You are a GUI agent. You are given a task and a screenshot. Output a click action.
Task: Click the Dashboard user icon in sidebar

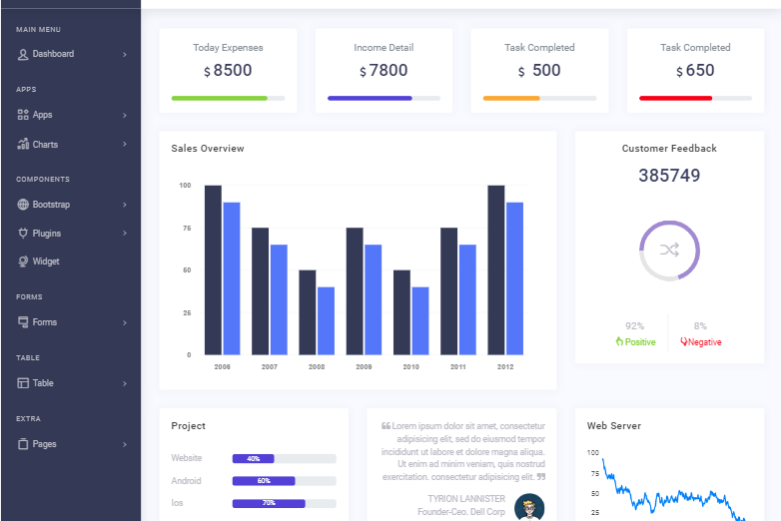(x=23, y=54)
